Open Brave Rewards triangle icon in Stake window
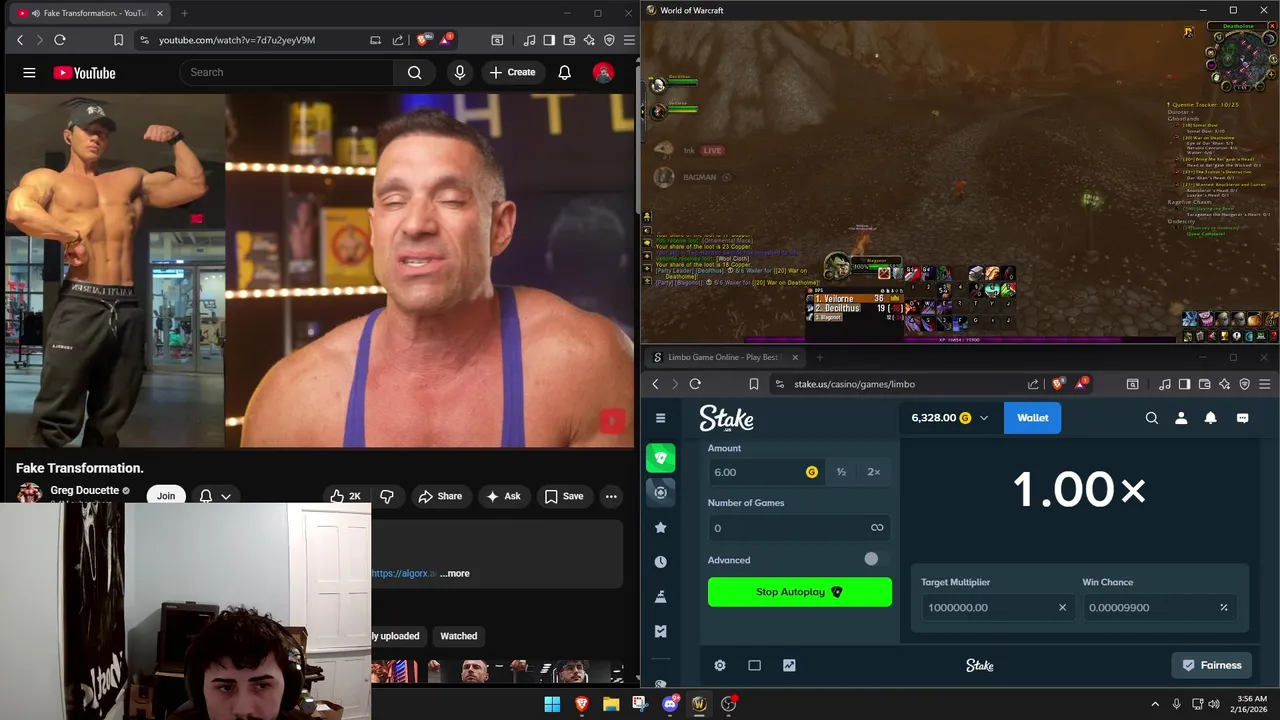The width and height of the screenshot is (1280, 720). pos(1081,383)
